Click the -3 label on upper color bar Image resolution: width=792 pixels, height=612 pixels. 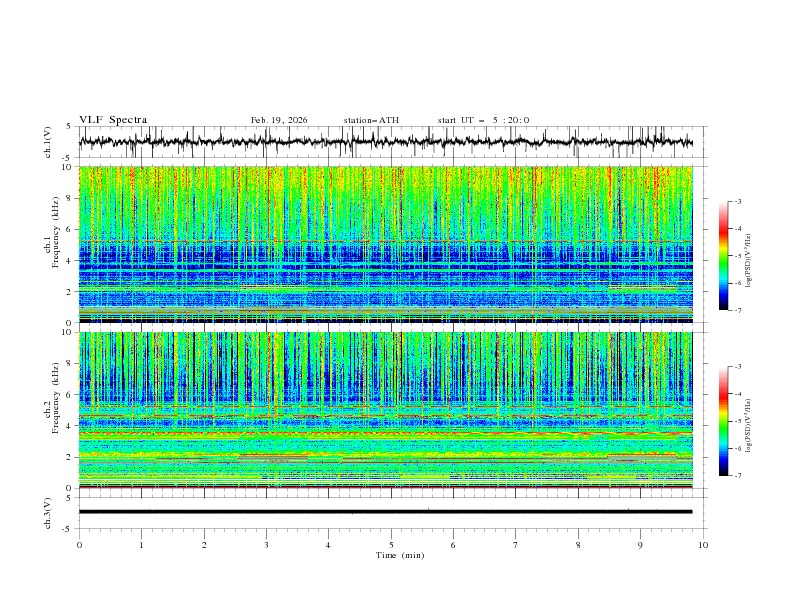[737, 202]
